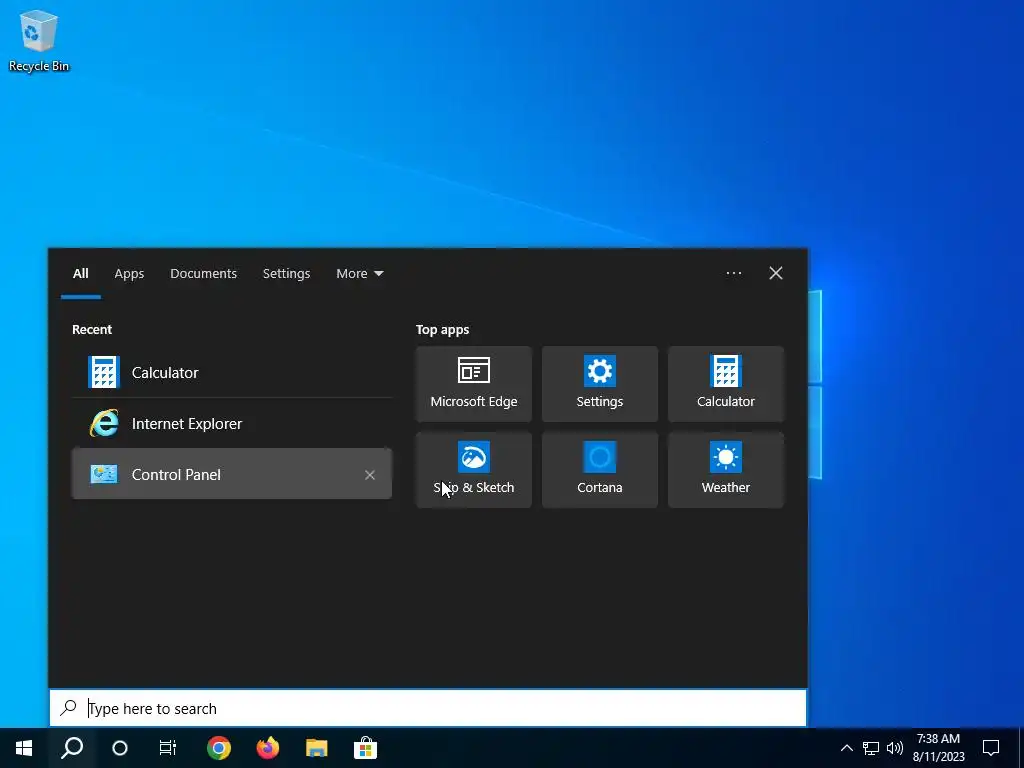Remove Control Panel from the Recent list
Screen dimensions: 1024x768
[370, 475]
